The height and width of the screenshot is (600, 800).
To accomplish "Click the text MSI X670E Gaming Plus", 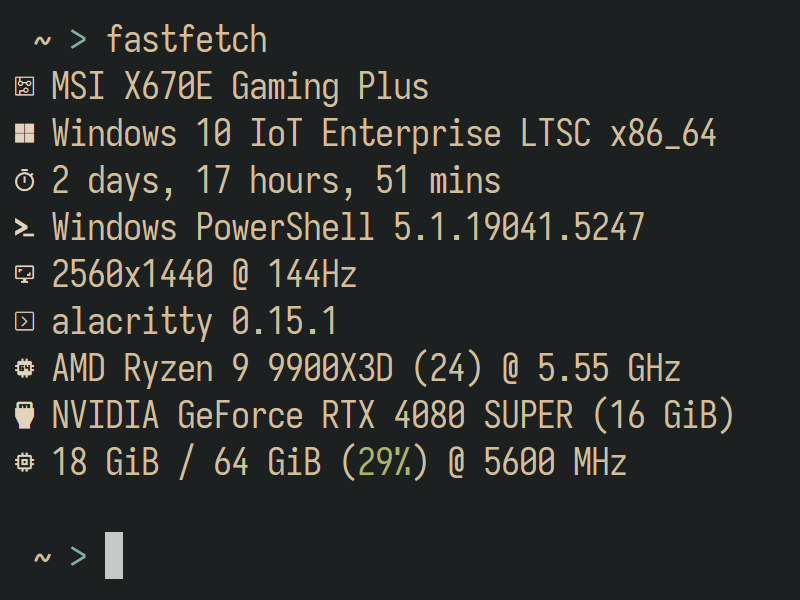I will 240,87.
